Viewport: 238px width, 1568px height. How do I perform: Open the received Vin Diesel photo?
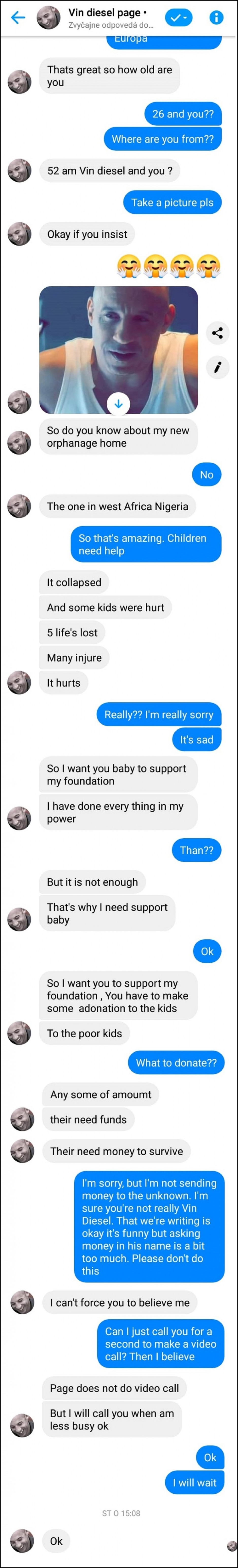pyautogui.click(x=119, y=350)
